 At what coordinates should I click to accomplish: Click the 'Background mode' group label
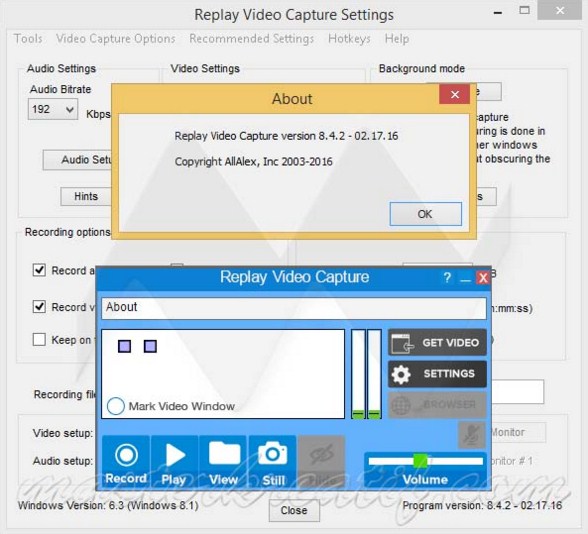[422, 69]
